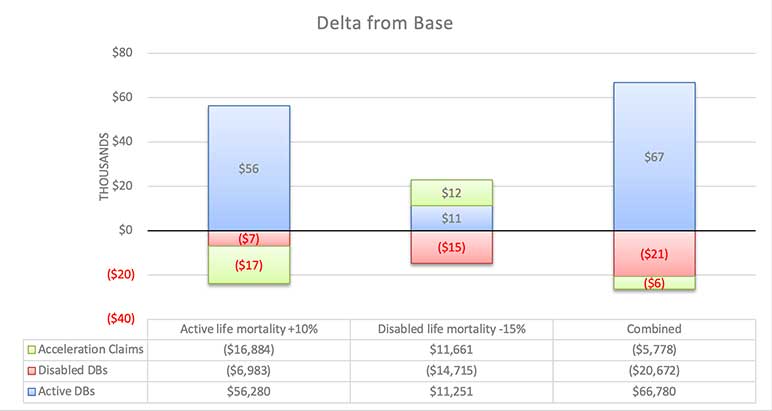Select the $66,780 data table cell

654,390
